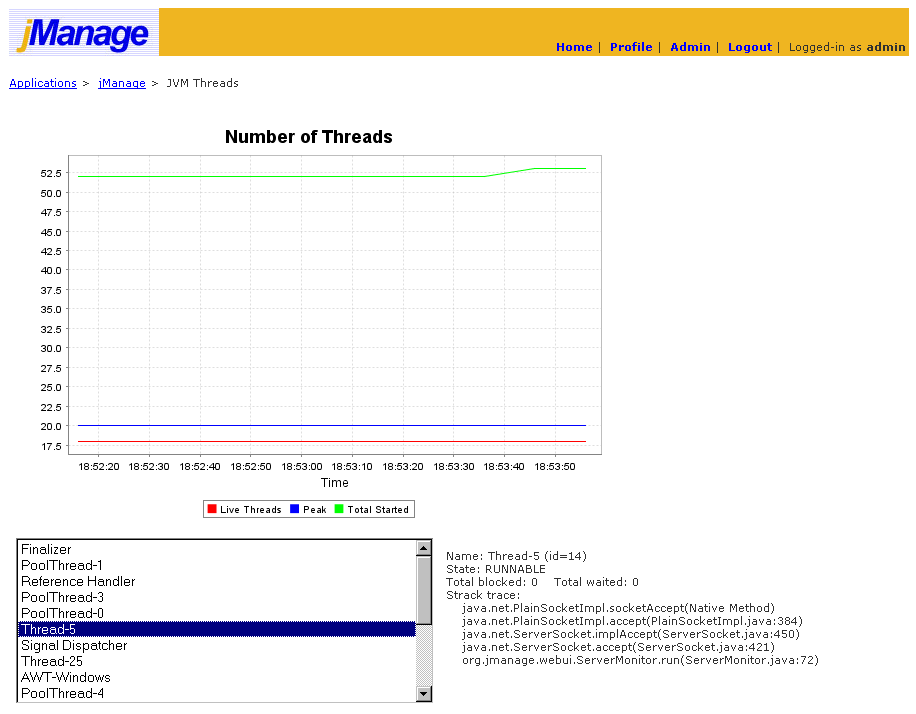
Task: Click the jManage logo
Action: click(x=84, y=32)
